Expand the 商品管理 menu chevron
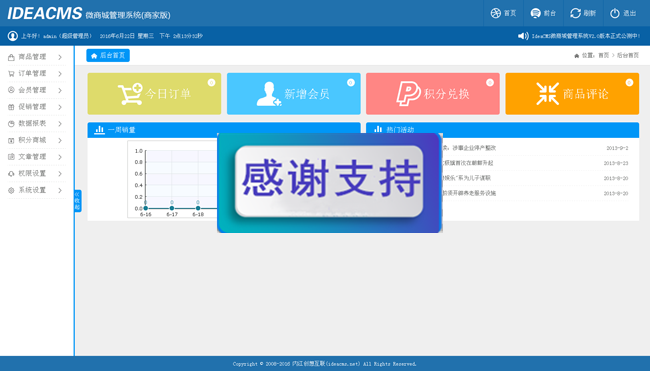 [x=60, y=57]
